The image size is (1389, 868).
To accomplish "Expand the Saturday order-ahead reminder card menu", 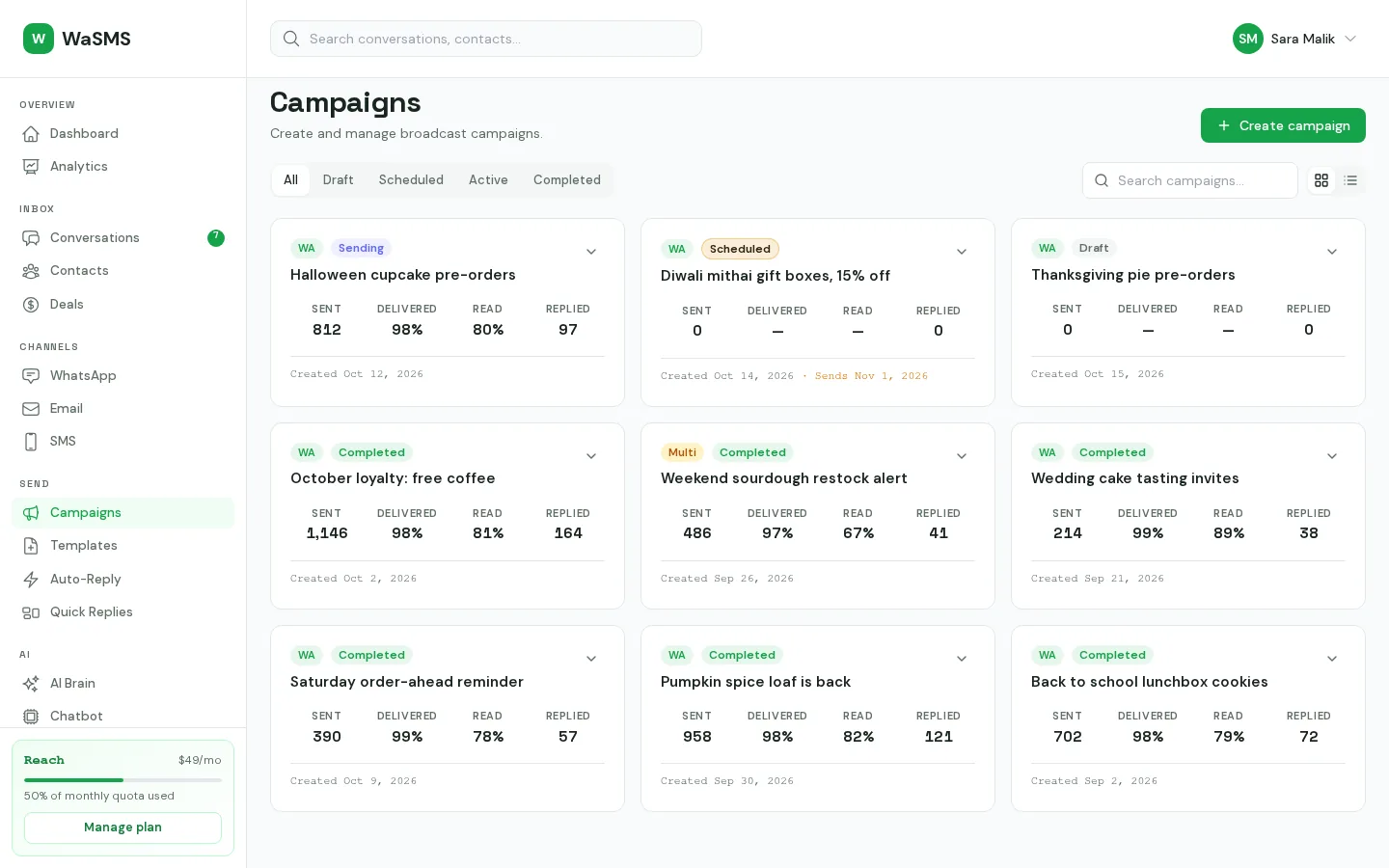I will pos(591,659).
